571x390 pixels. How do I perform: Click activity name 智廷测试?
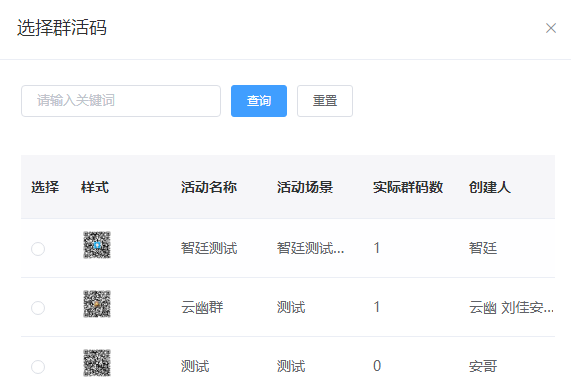(209, 248)
